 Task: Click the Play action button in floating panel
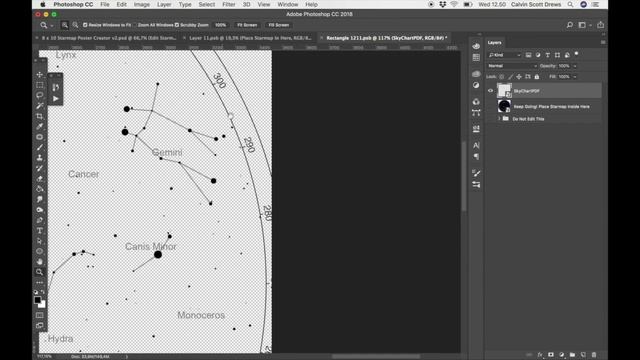coord(56,98)
